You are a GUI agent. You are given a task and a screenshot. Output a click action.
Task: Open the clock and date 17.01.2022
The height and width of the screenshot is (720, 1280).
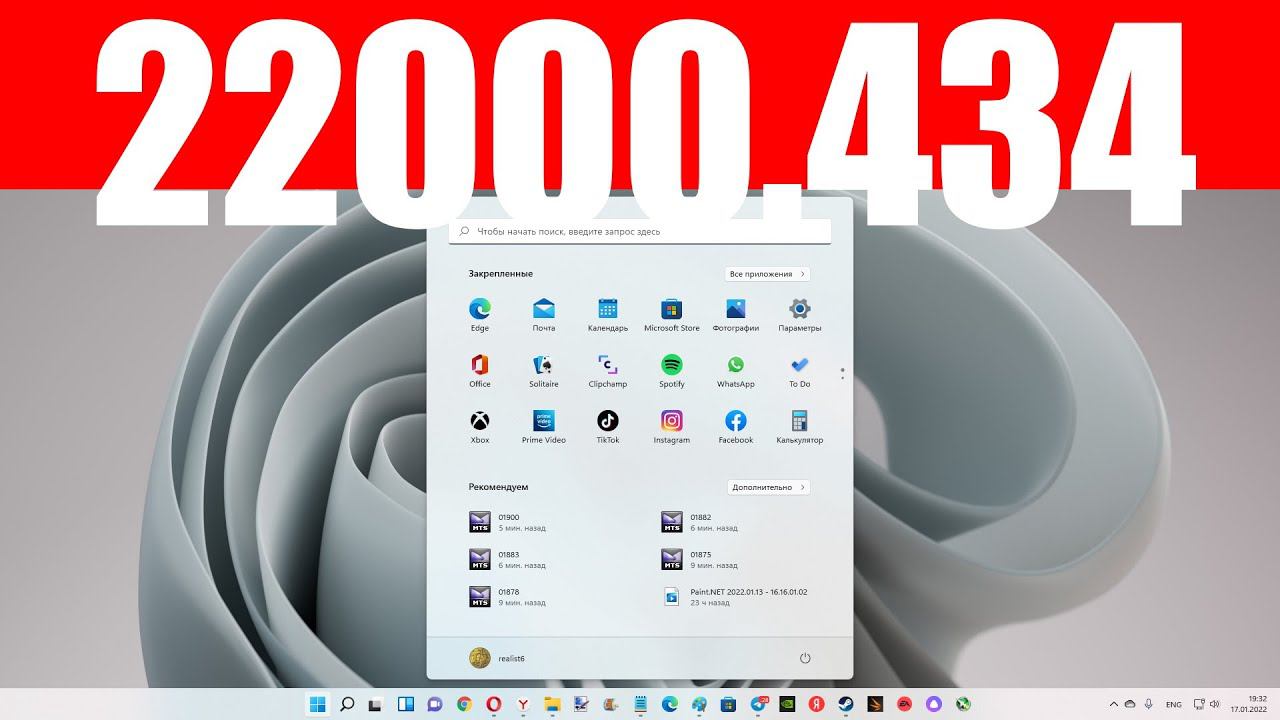tap(1251, 704)
